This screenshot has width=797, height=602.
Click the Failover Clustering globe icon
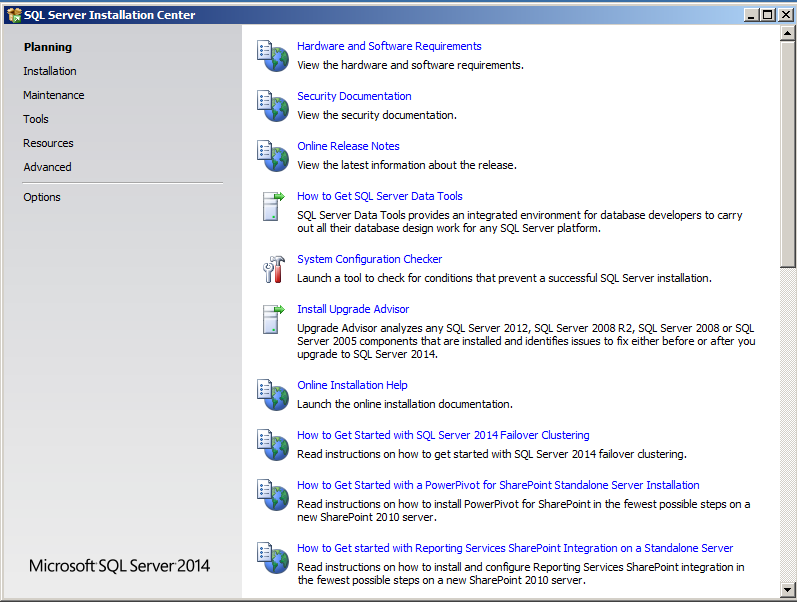coord(272,445)
